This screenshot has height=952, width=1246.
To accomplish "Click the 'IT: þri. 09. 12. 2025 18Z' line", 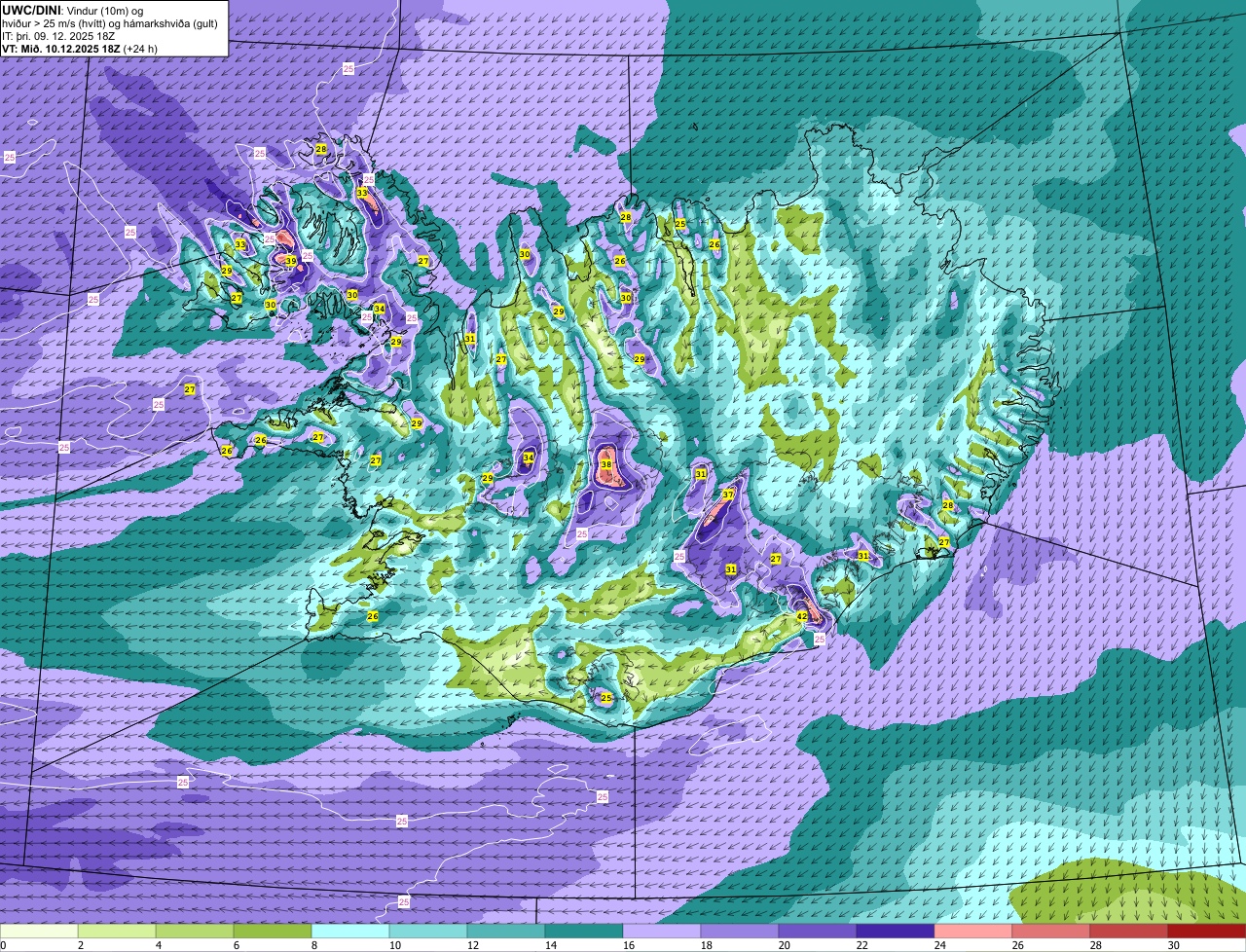I will (x=60, y=35).
